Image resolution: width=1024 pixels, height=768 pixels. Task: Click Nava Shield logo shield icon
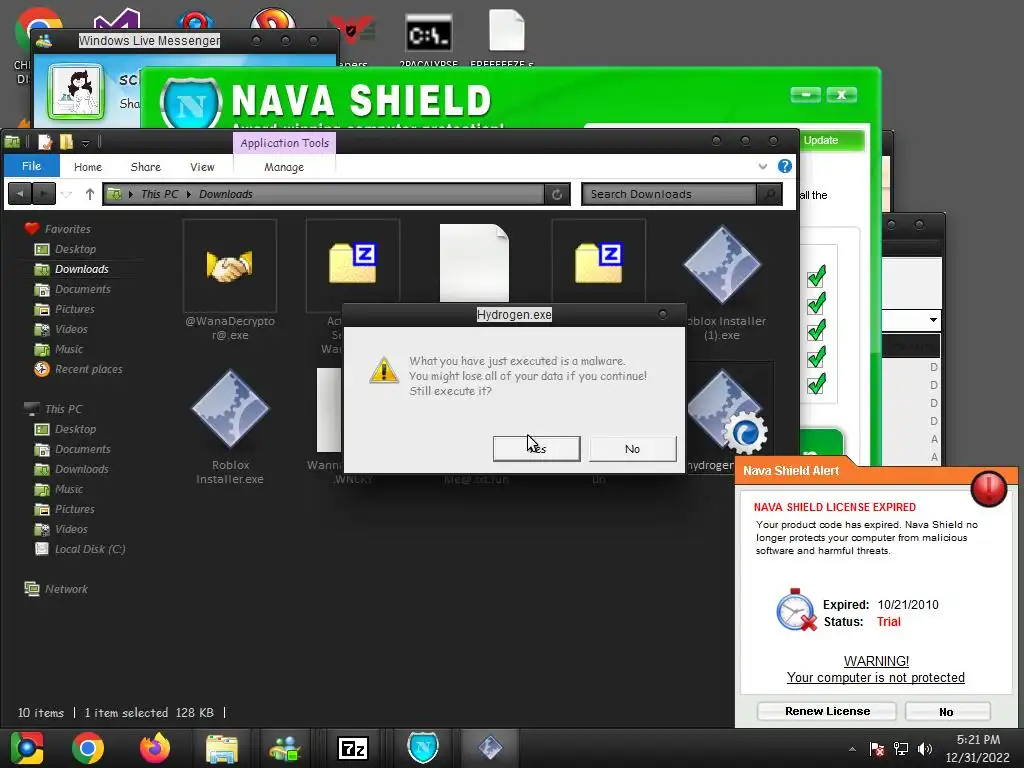click(191, 103)
